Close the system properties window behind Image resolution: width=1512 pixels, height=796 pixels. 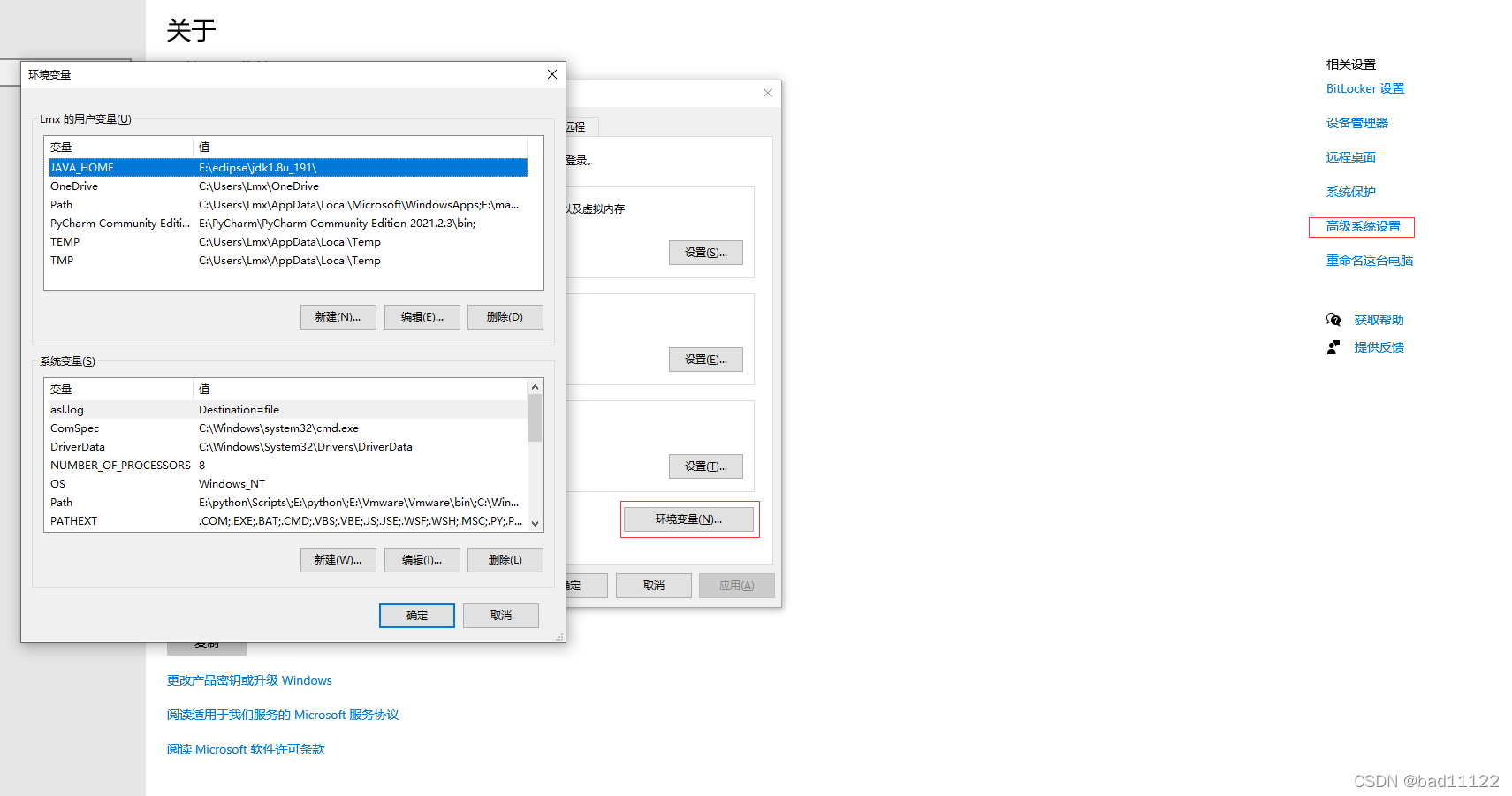768,93
